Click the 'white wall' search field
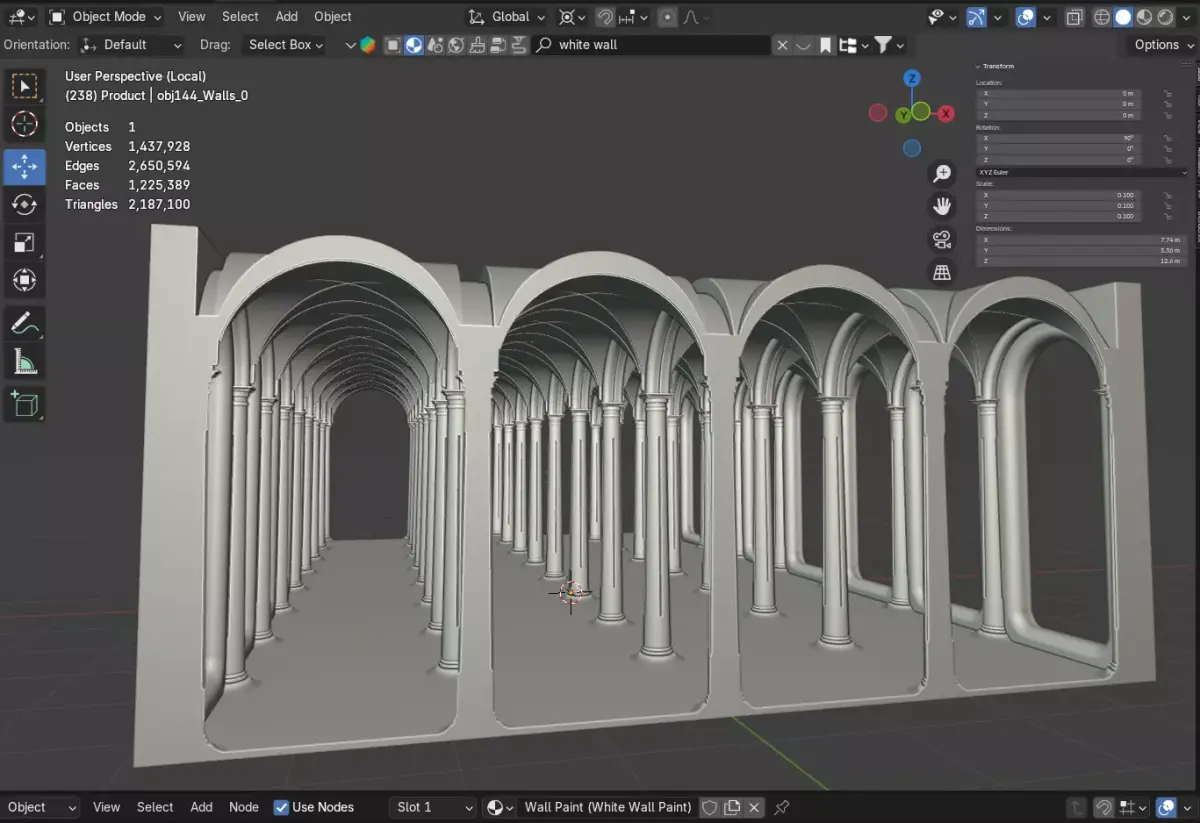 (x=652, y=45)
